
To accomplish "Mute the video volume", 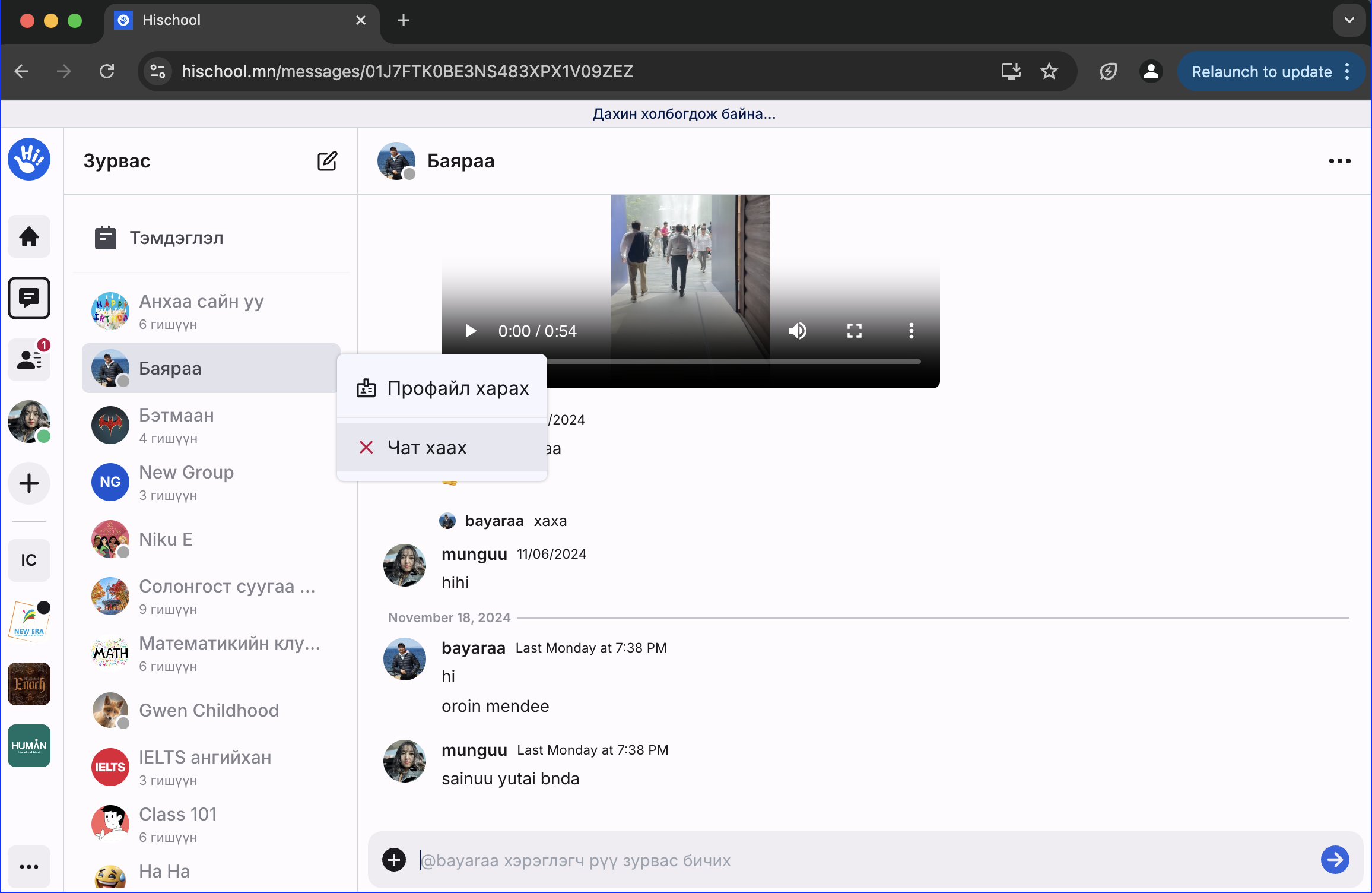I will 798,331.
